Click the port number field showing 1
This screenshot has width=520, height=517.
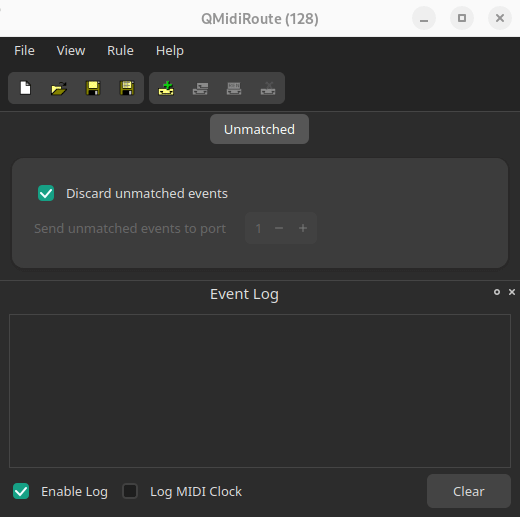point(258,228)
